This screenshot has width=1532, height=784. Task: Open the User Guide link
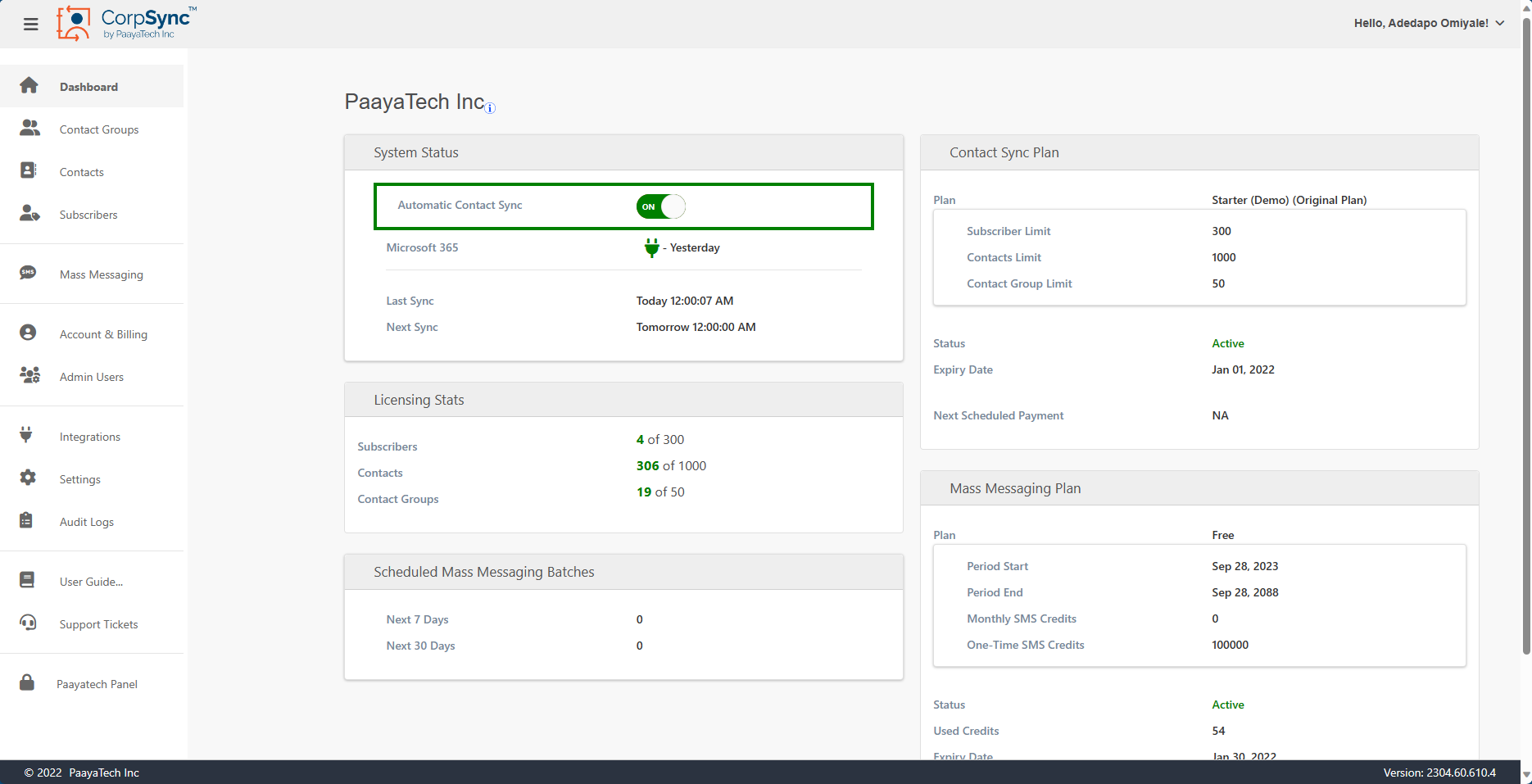click(91, 582)
